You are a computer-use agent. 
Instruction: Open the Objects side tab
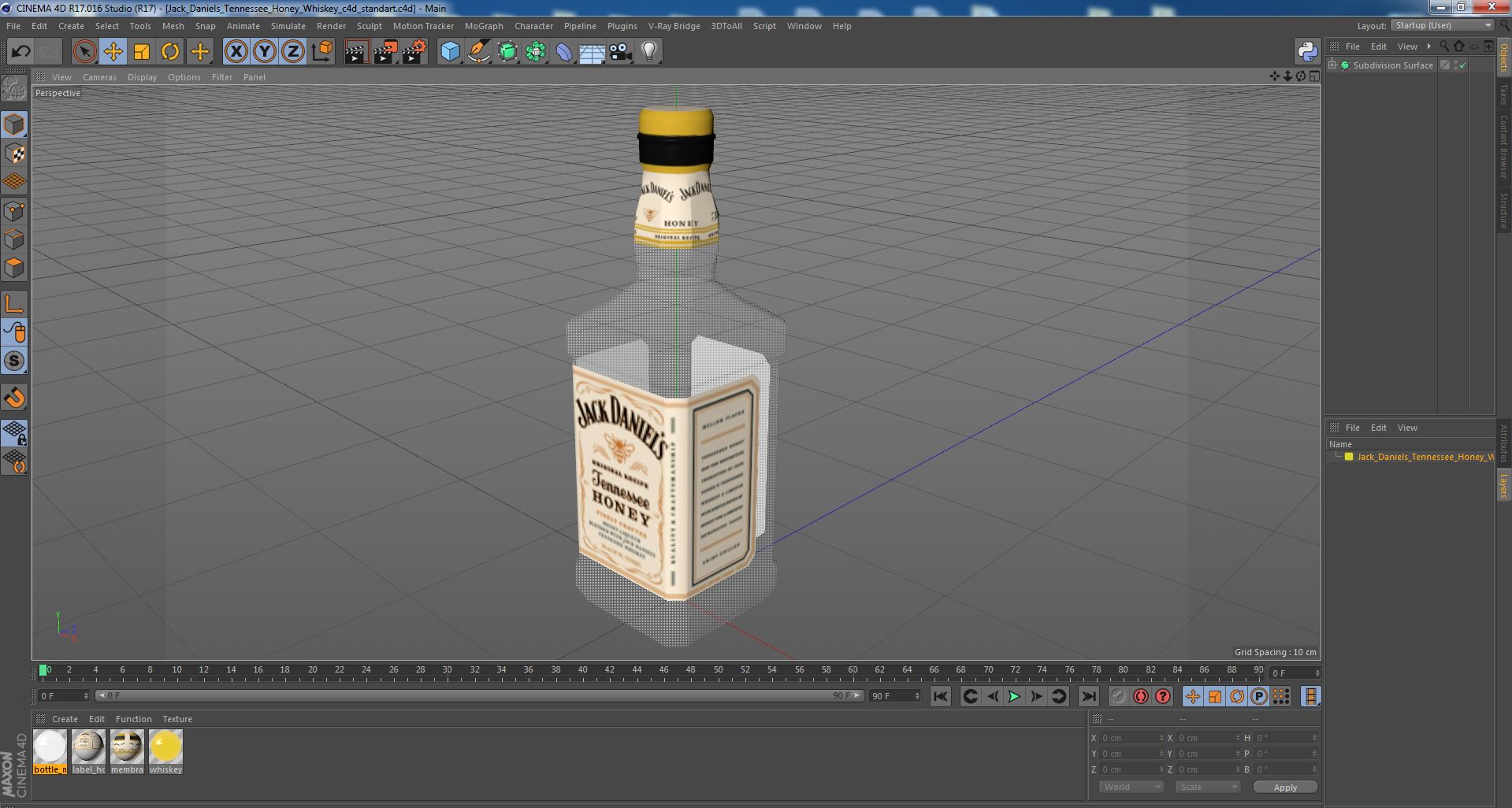click(1504, 57)
